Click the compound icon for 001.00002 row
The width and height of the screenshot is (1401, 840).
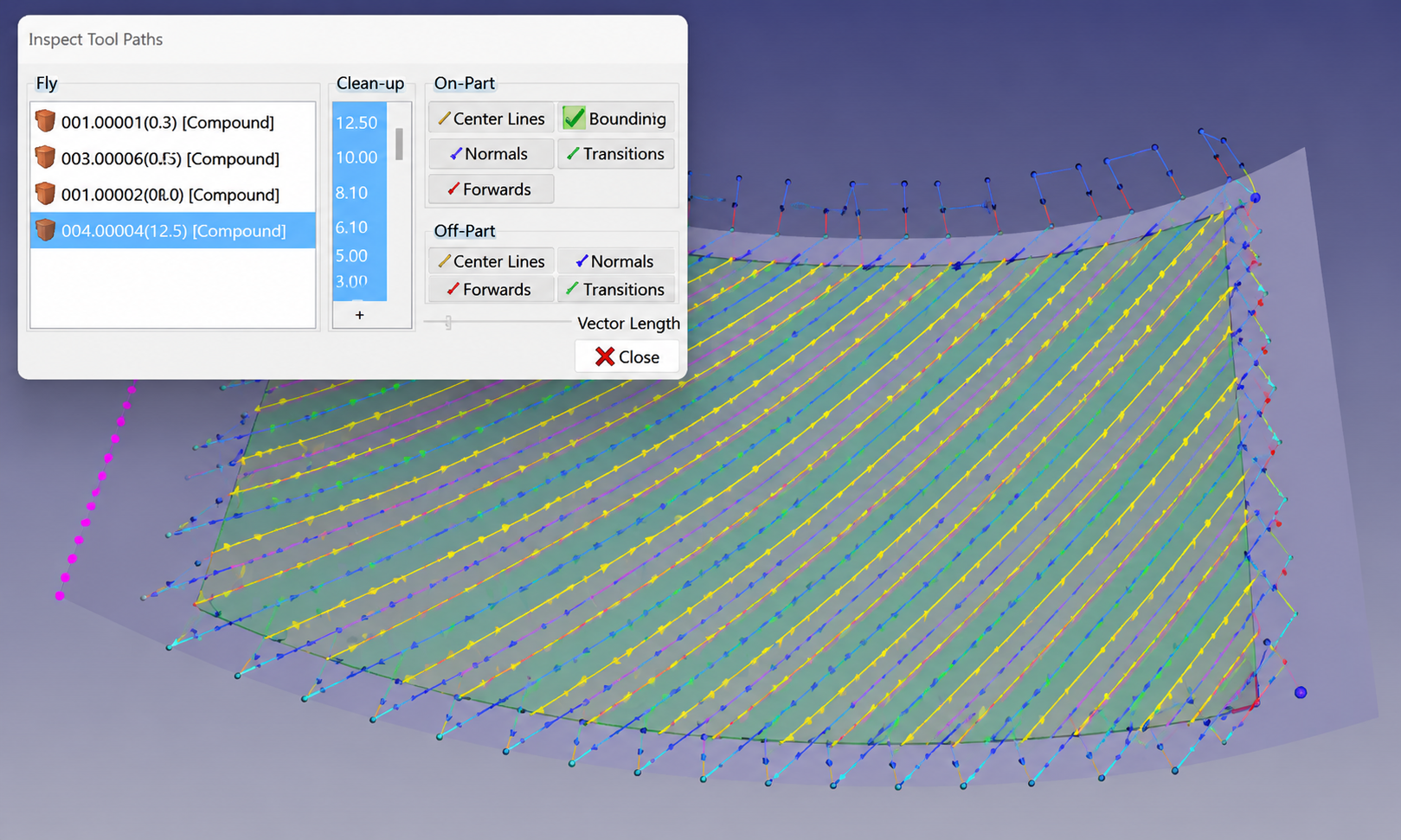pos(45,194)
